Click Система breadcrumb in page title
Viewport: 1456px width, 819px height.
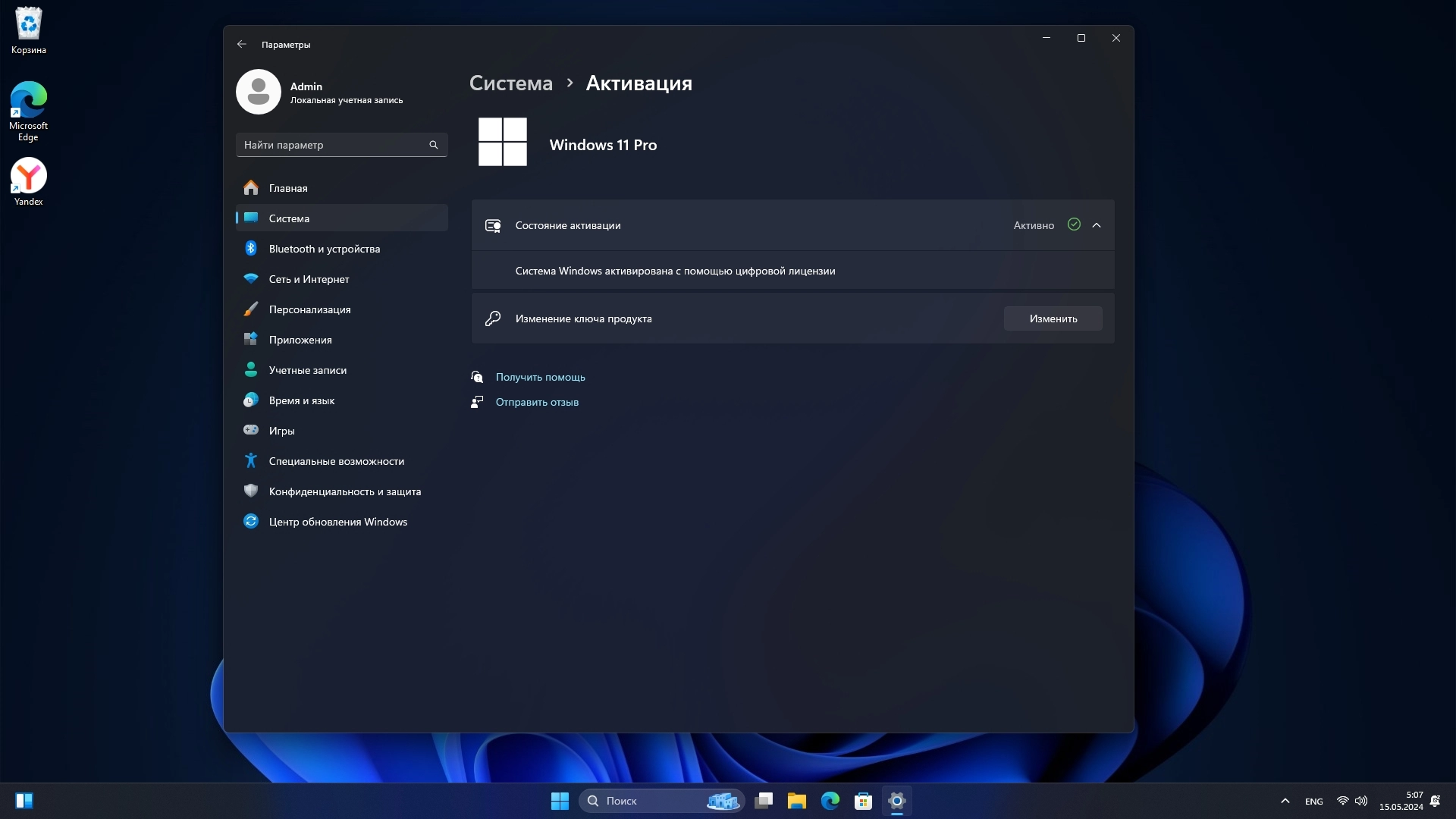(x=510, y=83)
